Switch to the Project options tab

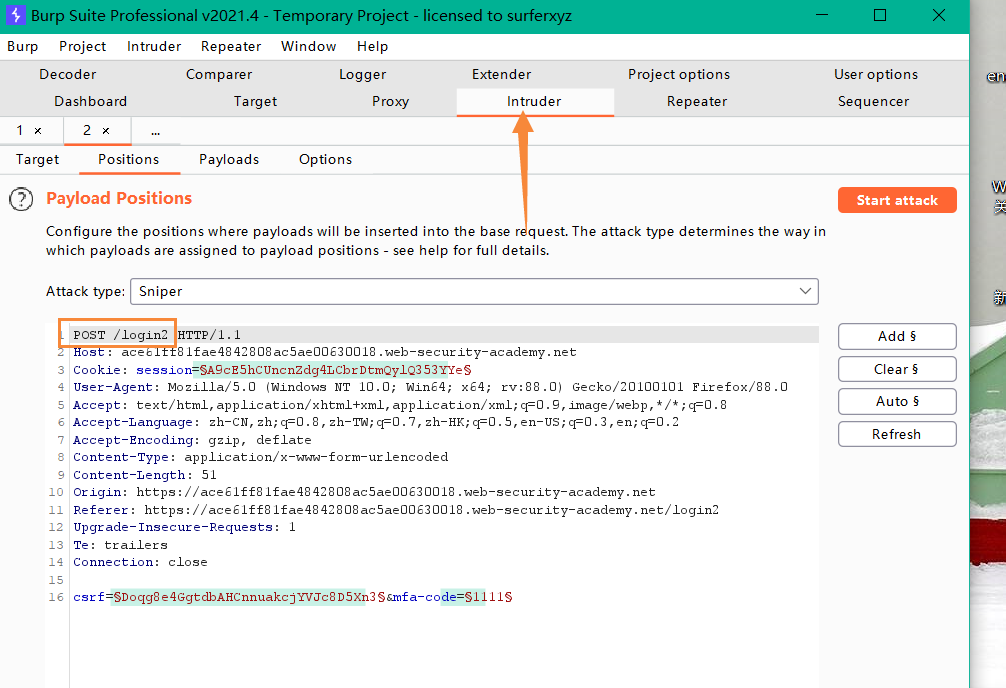coord(679,74)
